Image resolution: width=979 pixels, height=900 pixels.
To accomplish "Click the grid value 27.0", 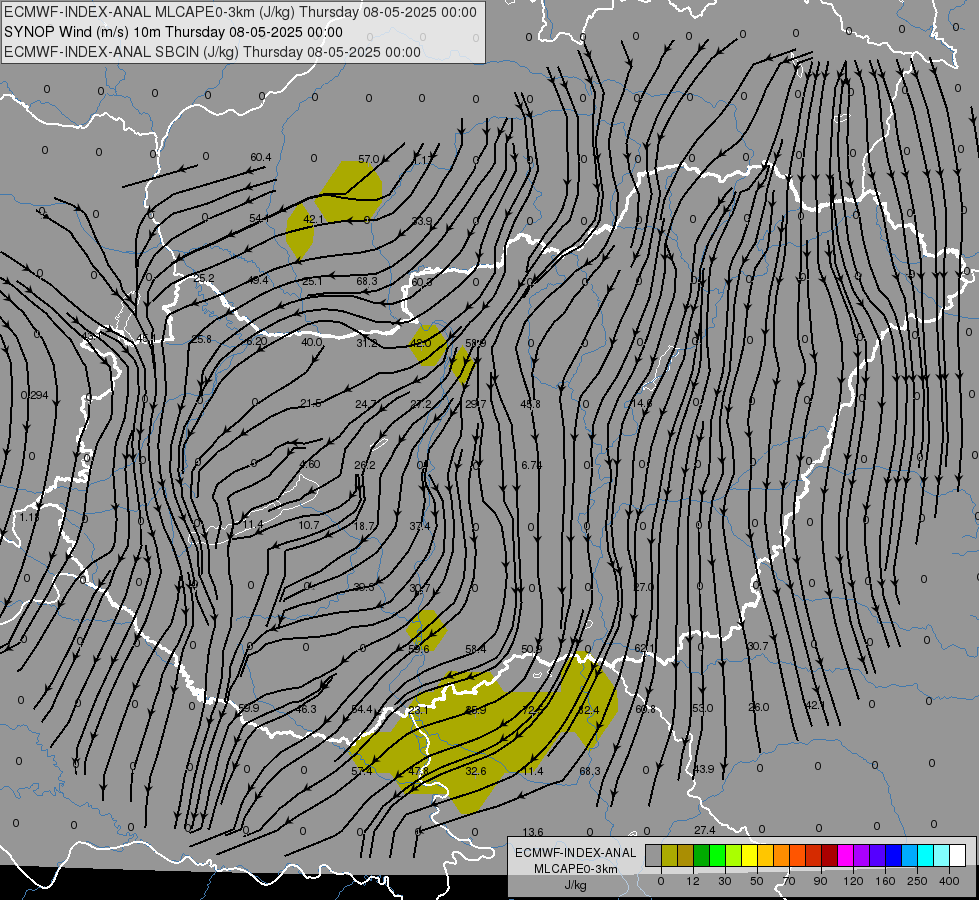I will point(644,587).
